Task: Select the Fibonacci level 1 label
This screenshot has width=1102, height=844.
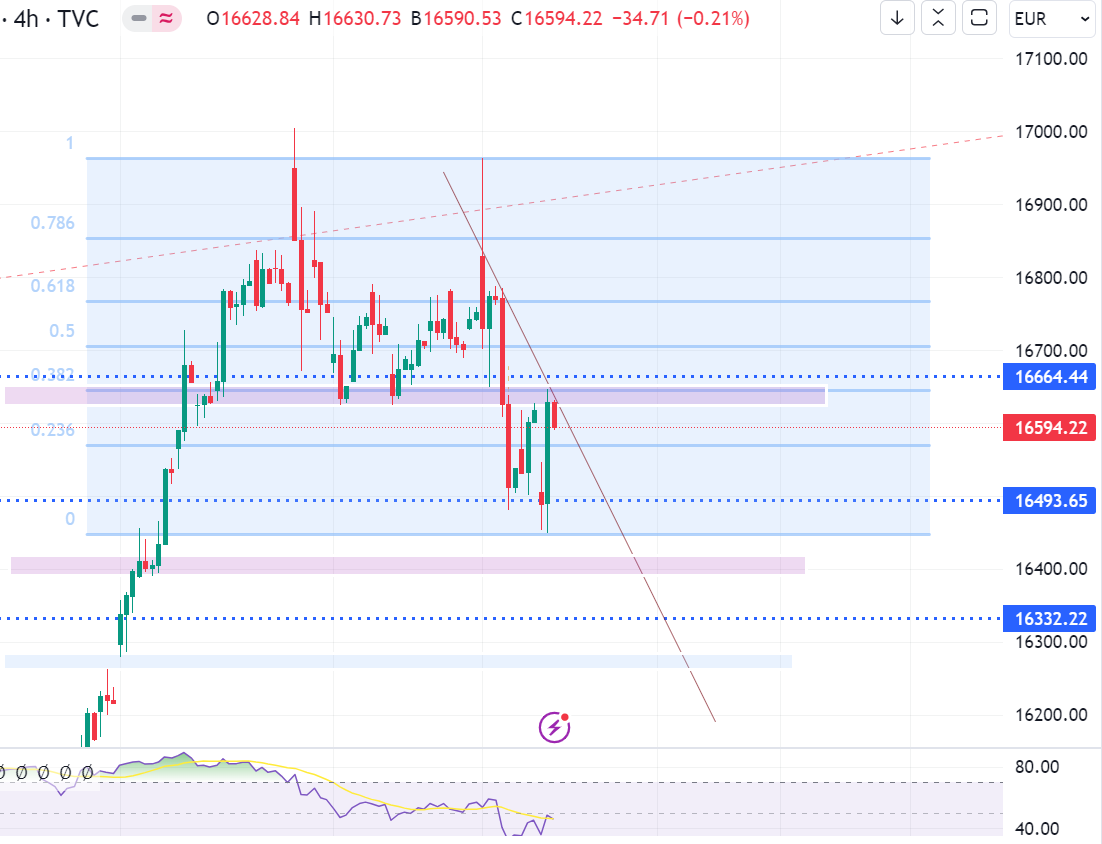Action: point(70,143)
